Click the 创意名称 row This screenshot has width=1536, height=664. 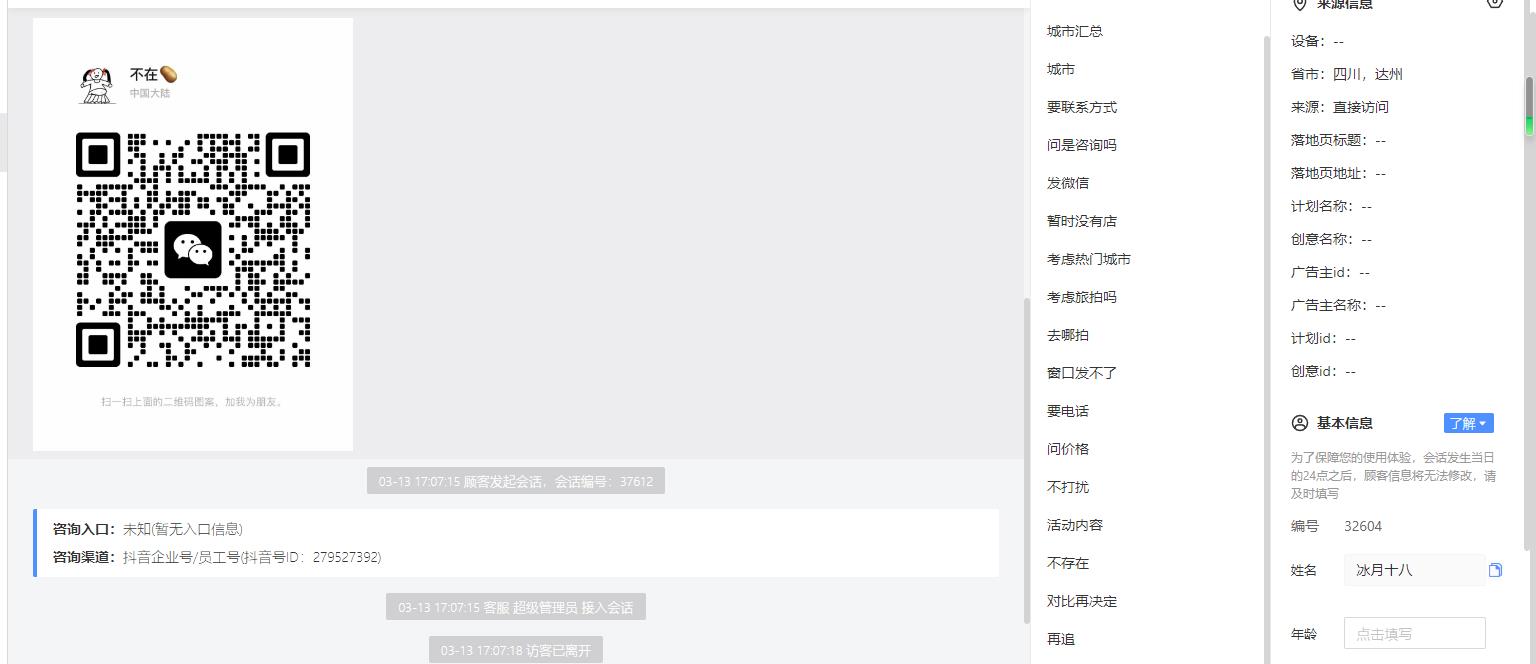1332,239
